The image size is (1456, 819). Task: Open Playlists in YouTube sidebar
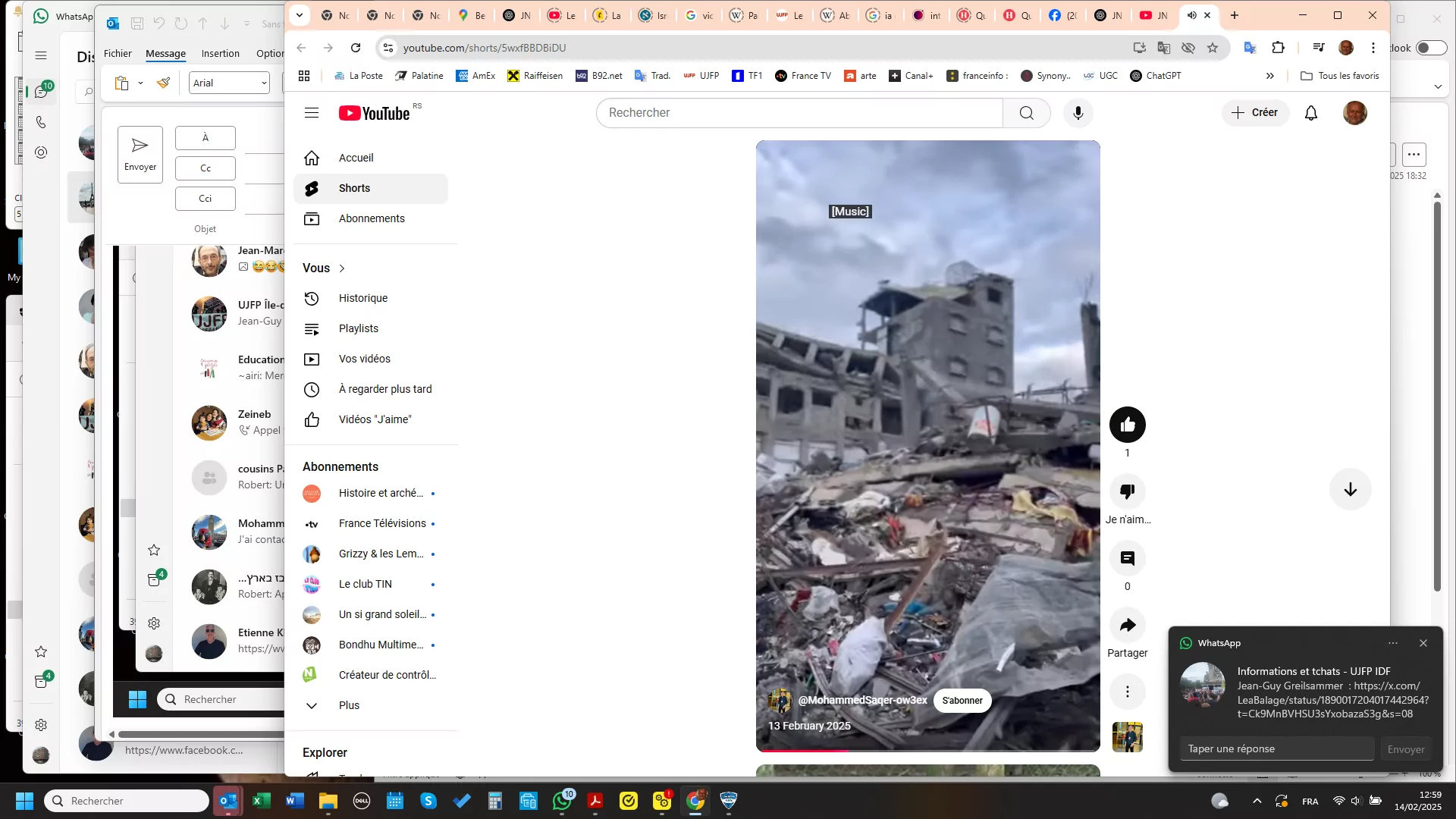pos(371,328)
